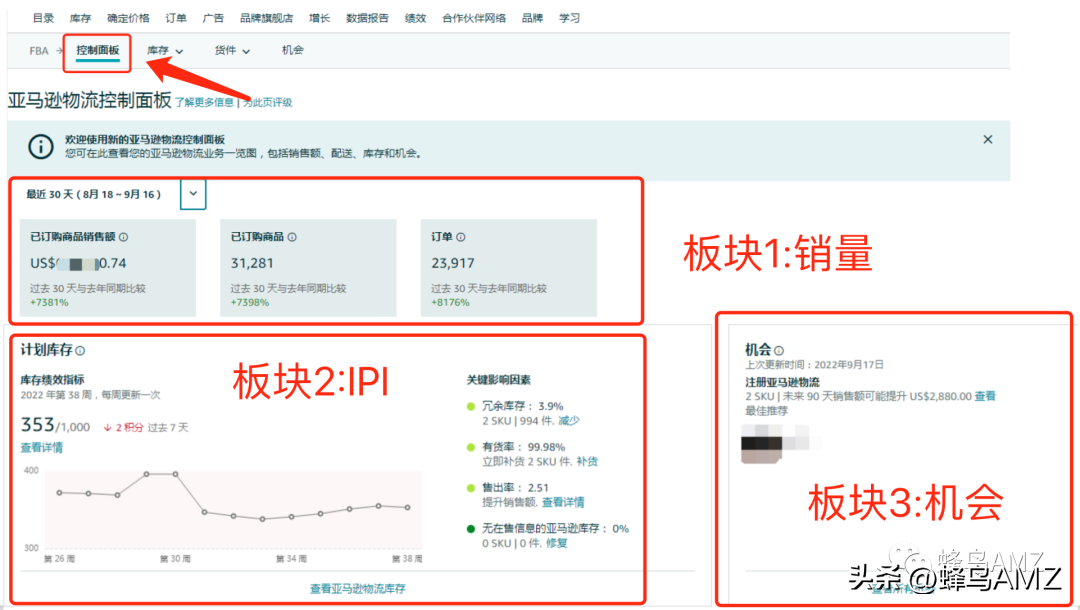Click info icon next to 机会 heading
The image size is (1080, 610).
[779, 350]
